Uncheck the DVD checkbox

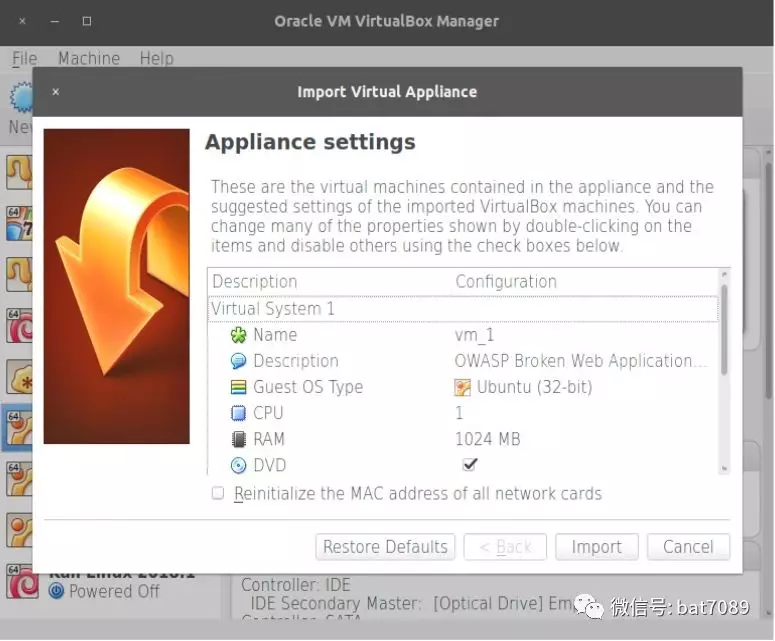(469, 464)
